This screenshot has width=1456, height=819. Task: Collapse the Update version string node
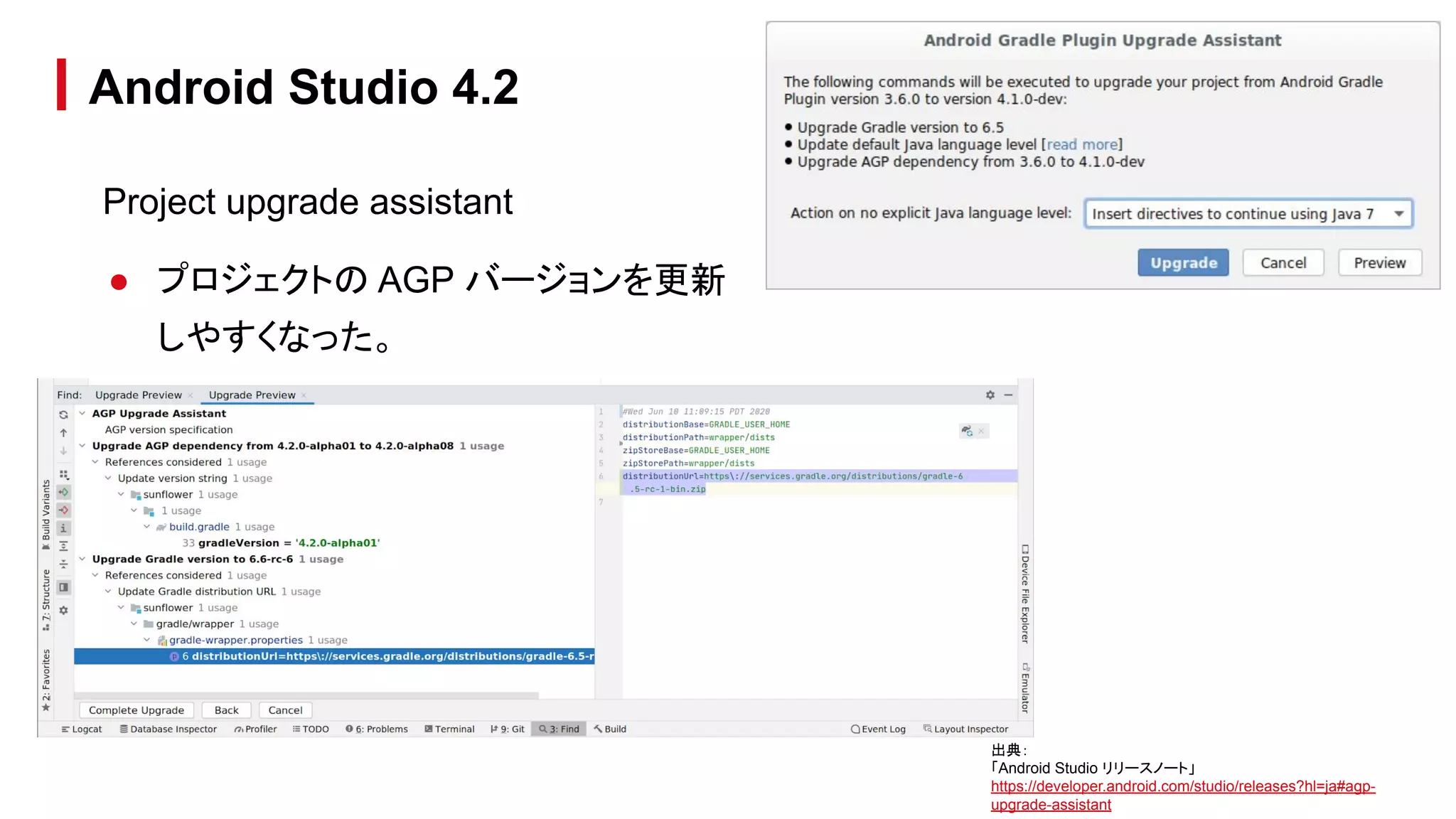pyautogui.click(x=108, y=478)
